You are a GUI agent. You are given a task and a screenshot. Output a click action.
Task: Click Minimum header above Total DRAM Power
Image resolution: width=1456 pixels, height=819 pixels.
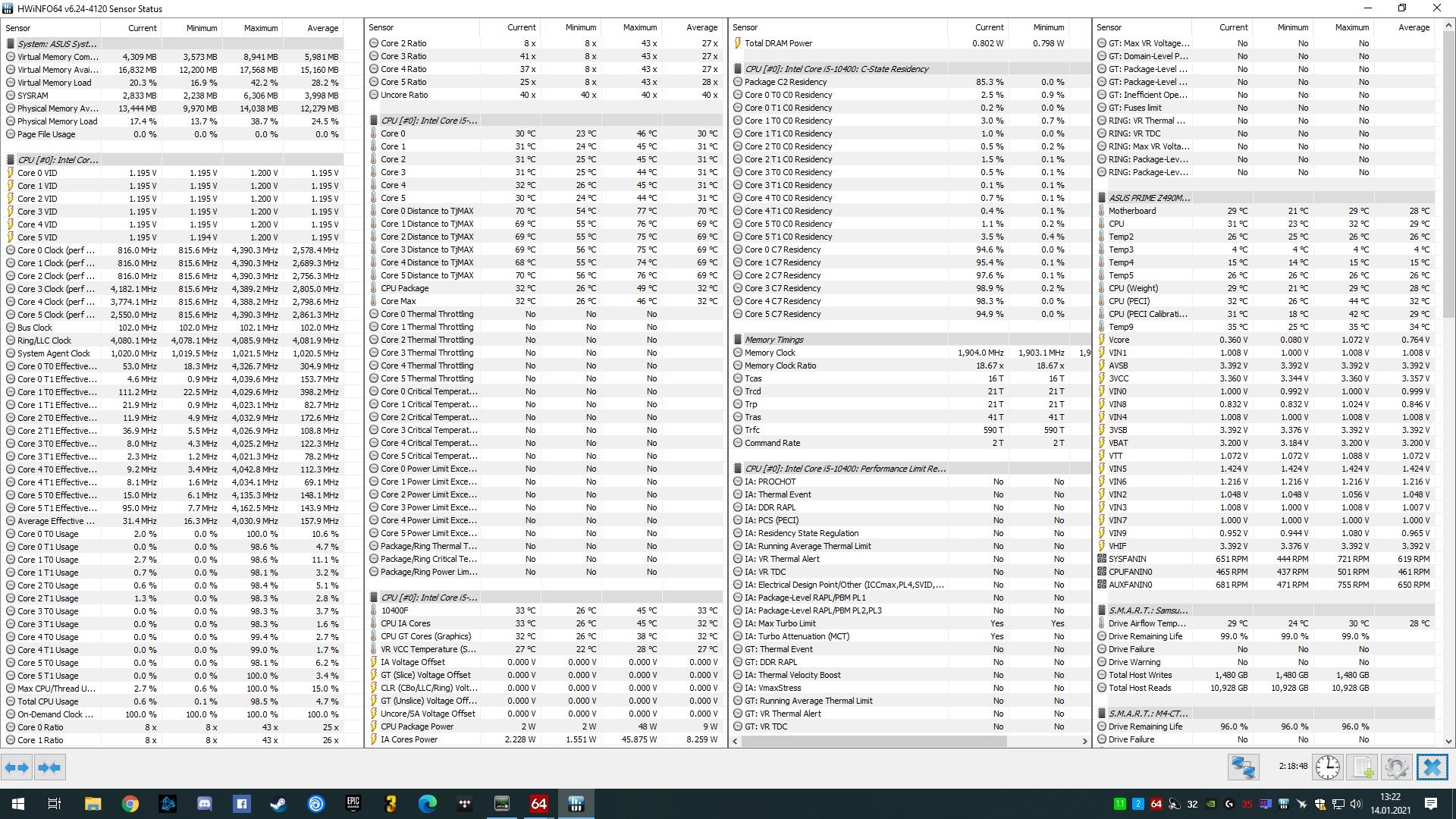pos(1038,27)
